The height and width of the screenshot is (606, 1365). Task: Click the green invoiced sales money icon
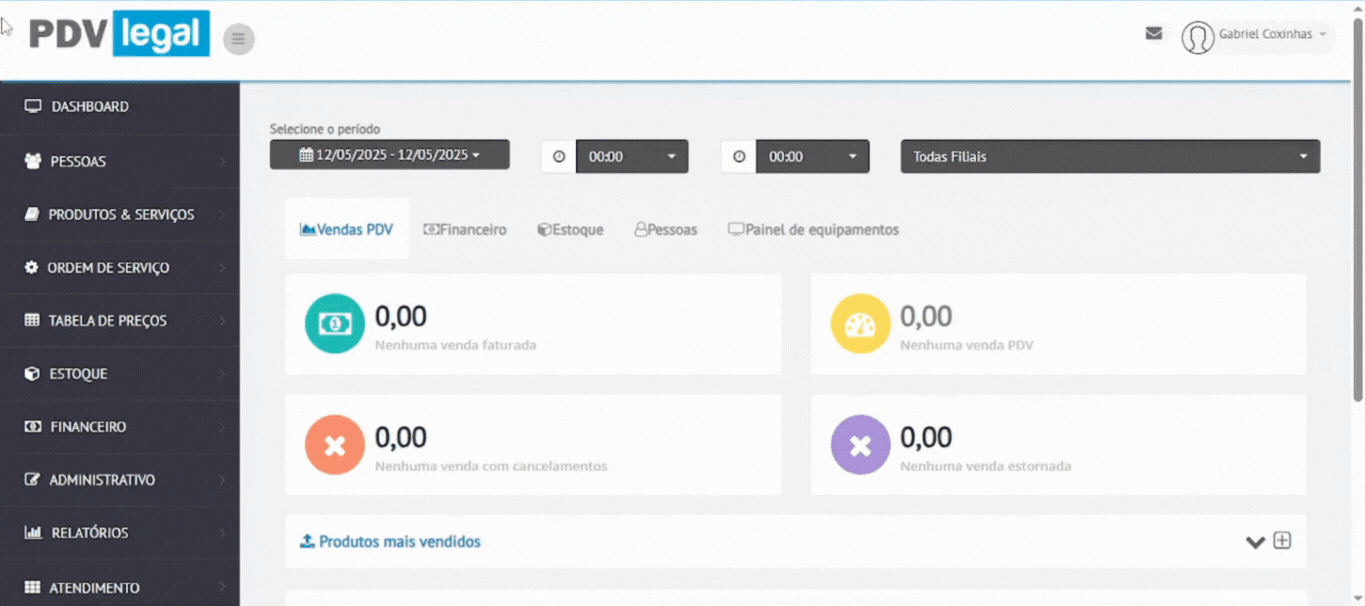[x=334, y=324]
